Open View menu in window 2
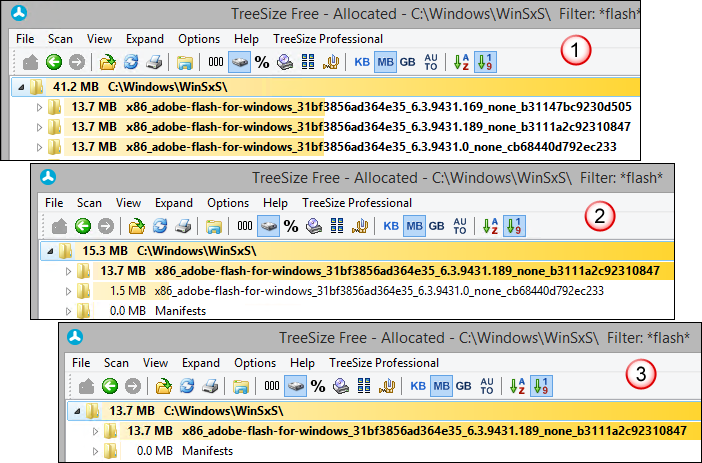 pos(128,203)
